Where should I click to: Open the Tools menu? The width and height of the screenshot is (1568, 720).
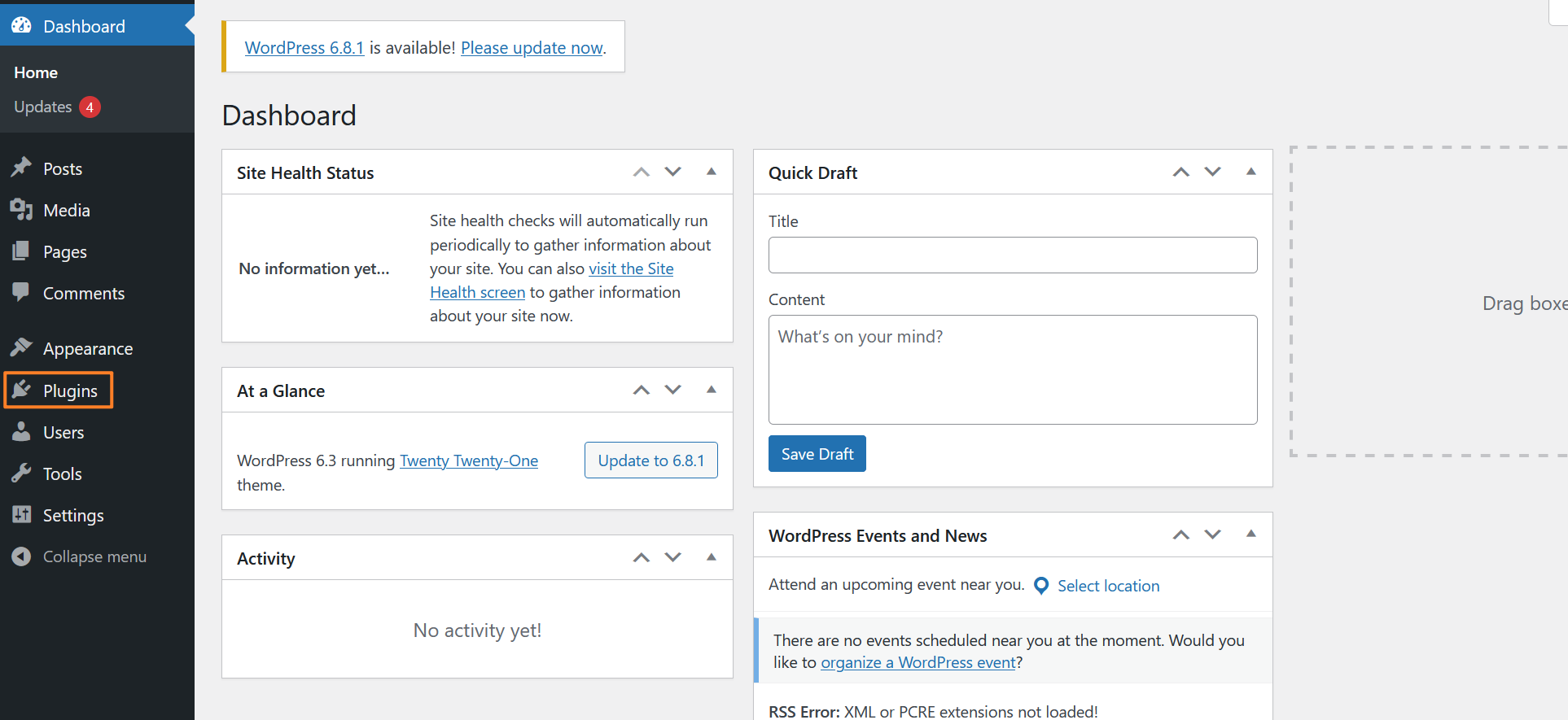click(97, 473)
